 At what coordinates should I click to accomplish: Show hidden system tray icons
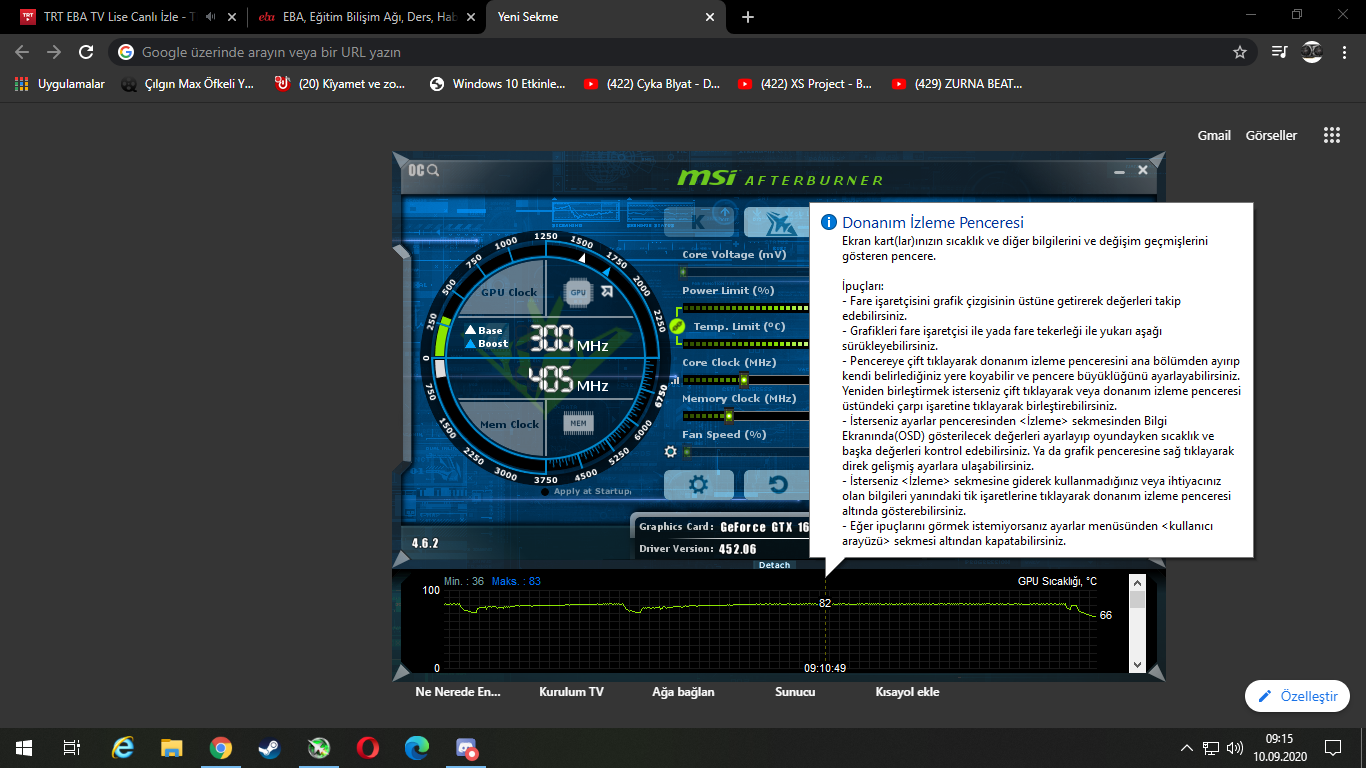(1186, 747)
